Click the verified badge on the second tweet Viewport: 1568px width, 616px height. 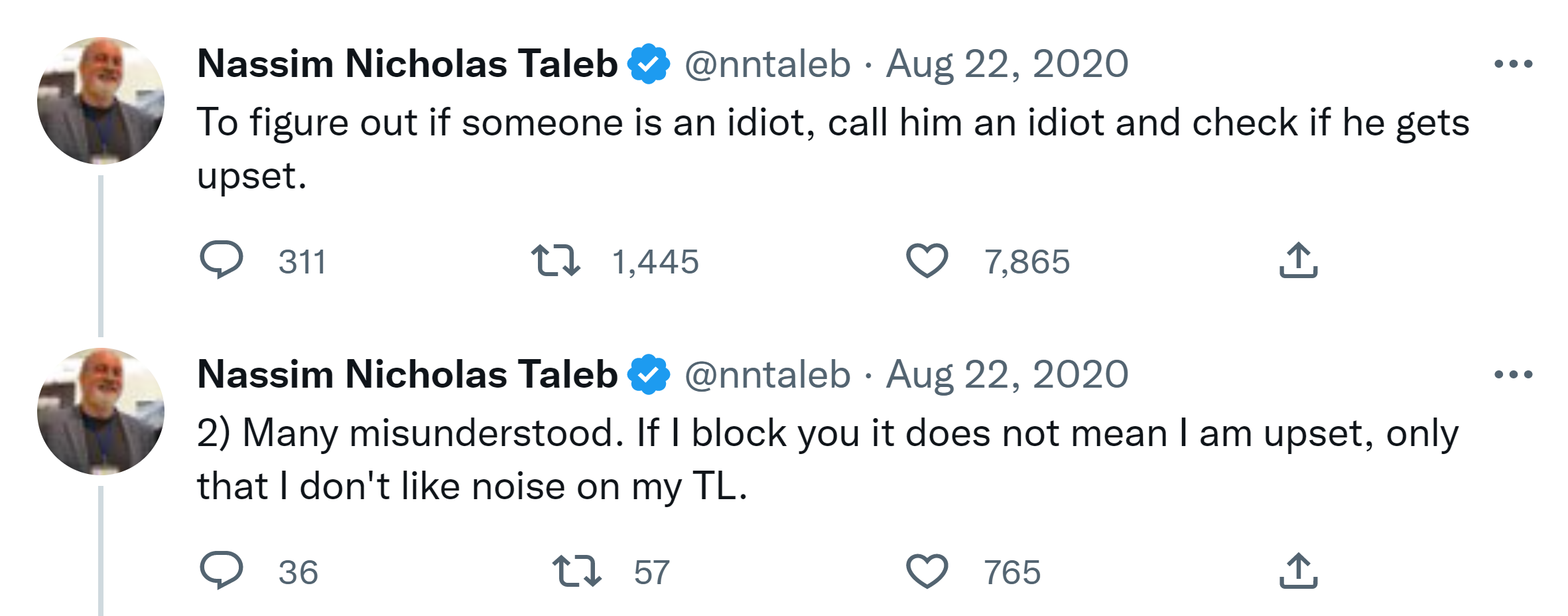649,375
